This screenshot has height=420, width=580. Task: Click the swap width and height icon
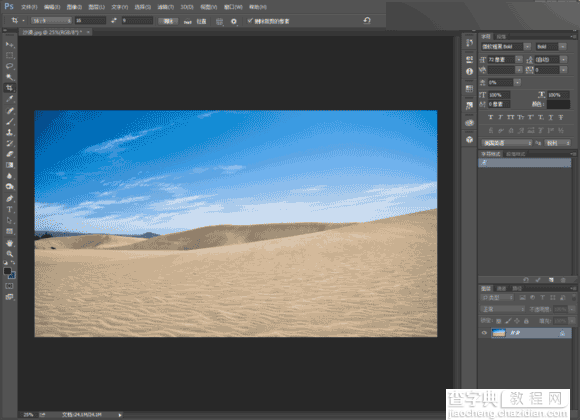point(114,21)
